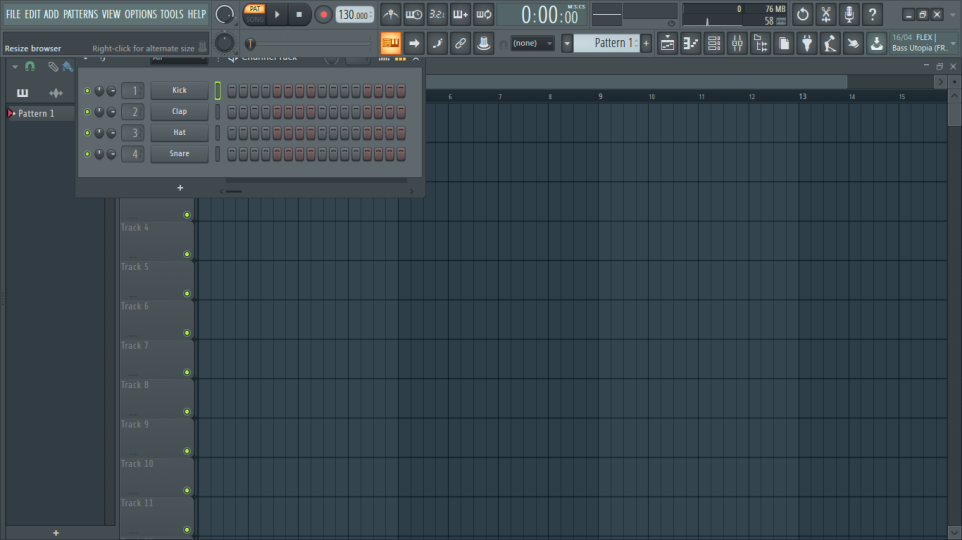The height and width of the screenshot is (540, 962).
Task: Click the content library download icon
Action: (877, 44)
